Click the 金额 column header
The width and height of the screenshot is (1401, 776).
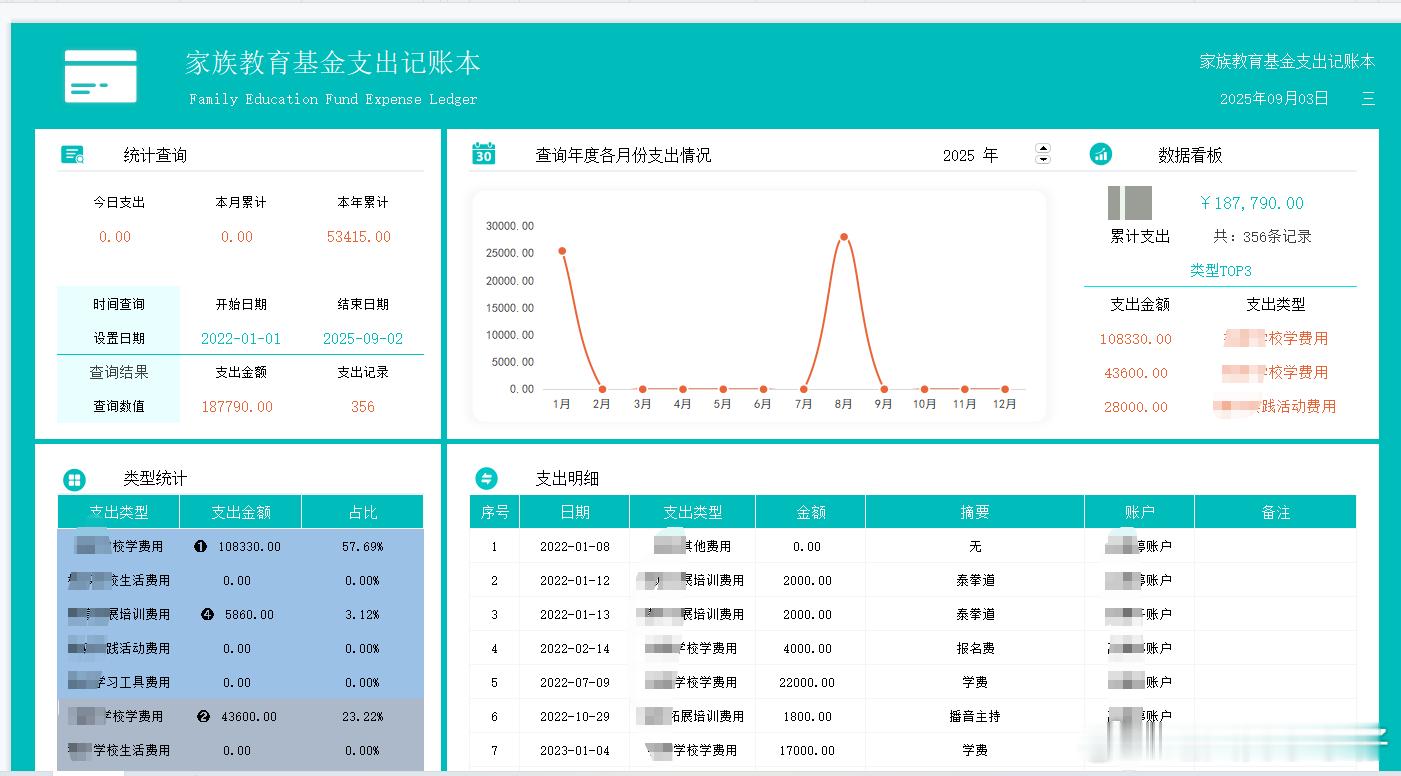click(811, 512)
